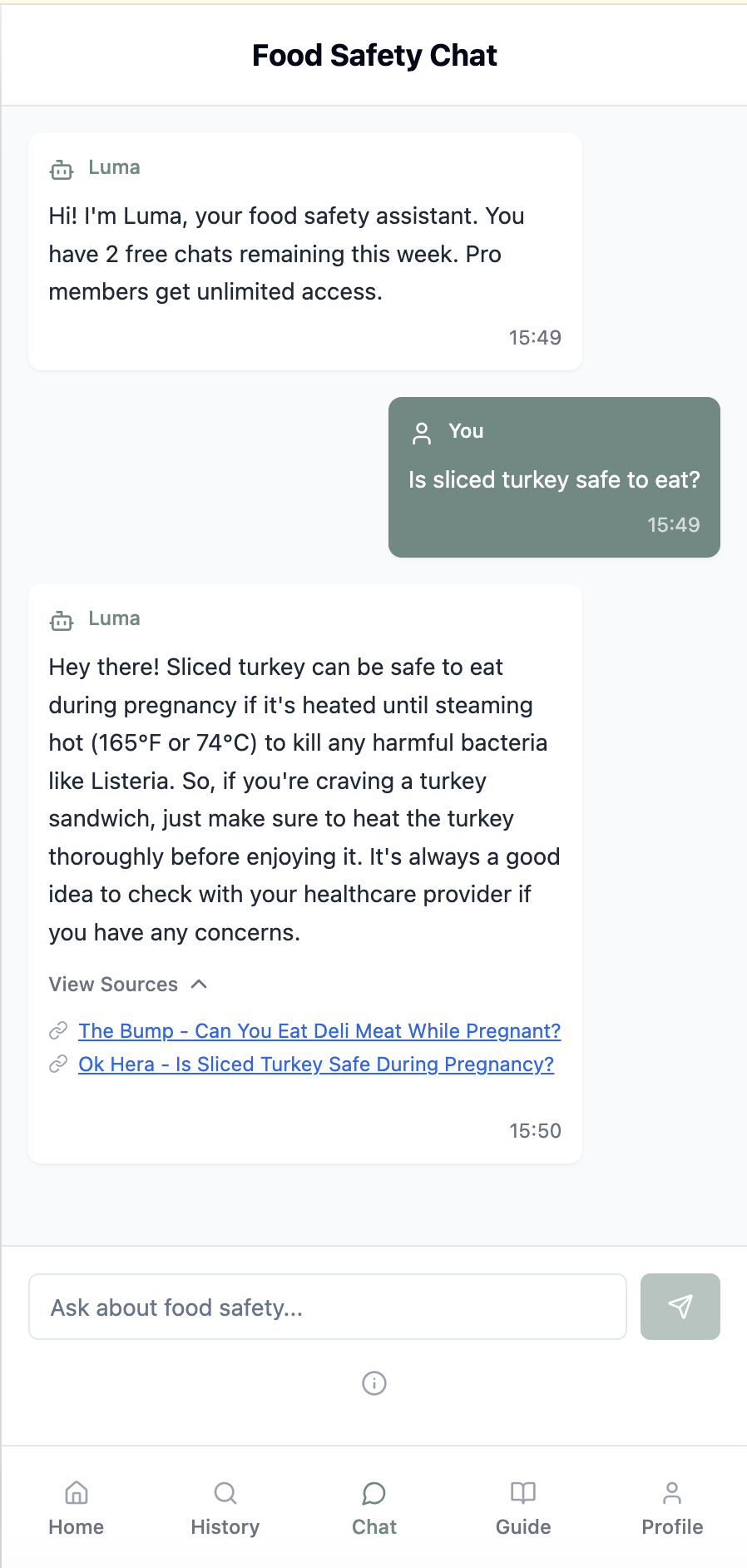Click the paper plane send icon
This screenshot has width=747, height=1568.
(680, 1306)
